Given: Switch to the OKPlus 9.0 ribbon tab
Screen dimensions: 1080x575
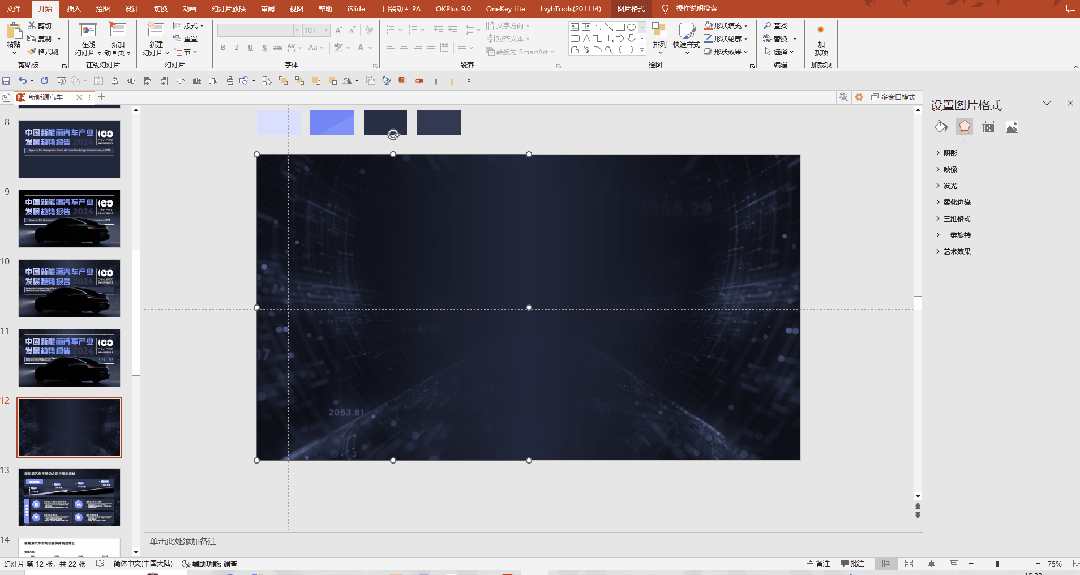Looking at the screenshot, I should [x=453, y=9].
